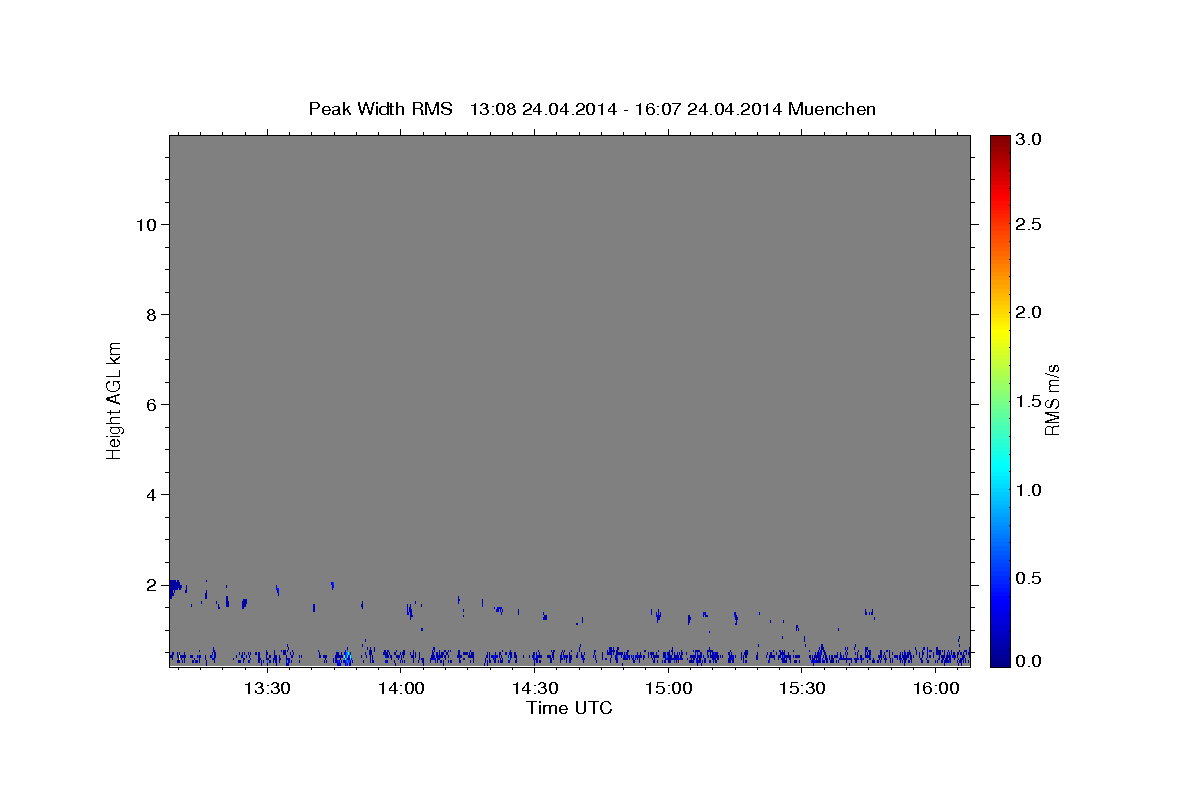The width and height of the screenshot is (1200, 800).
Task: Click the colorbar value 0.5
Action: pos(1029,578)
